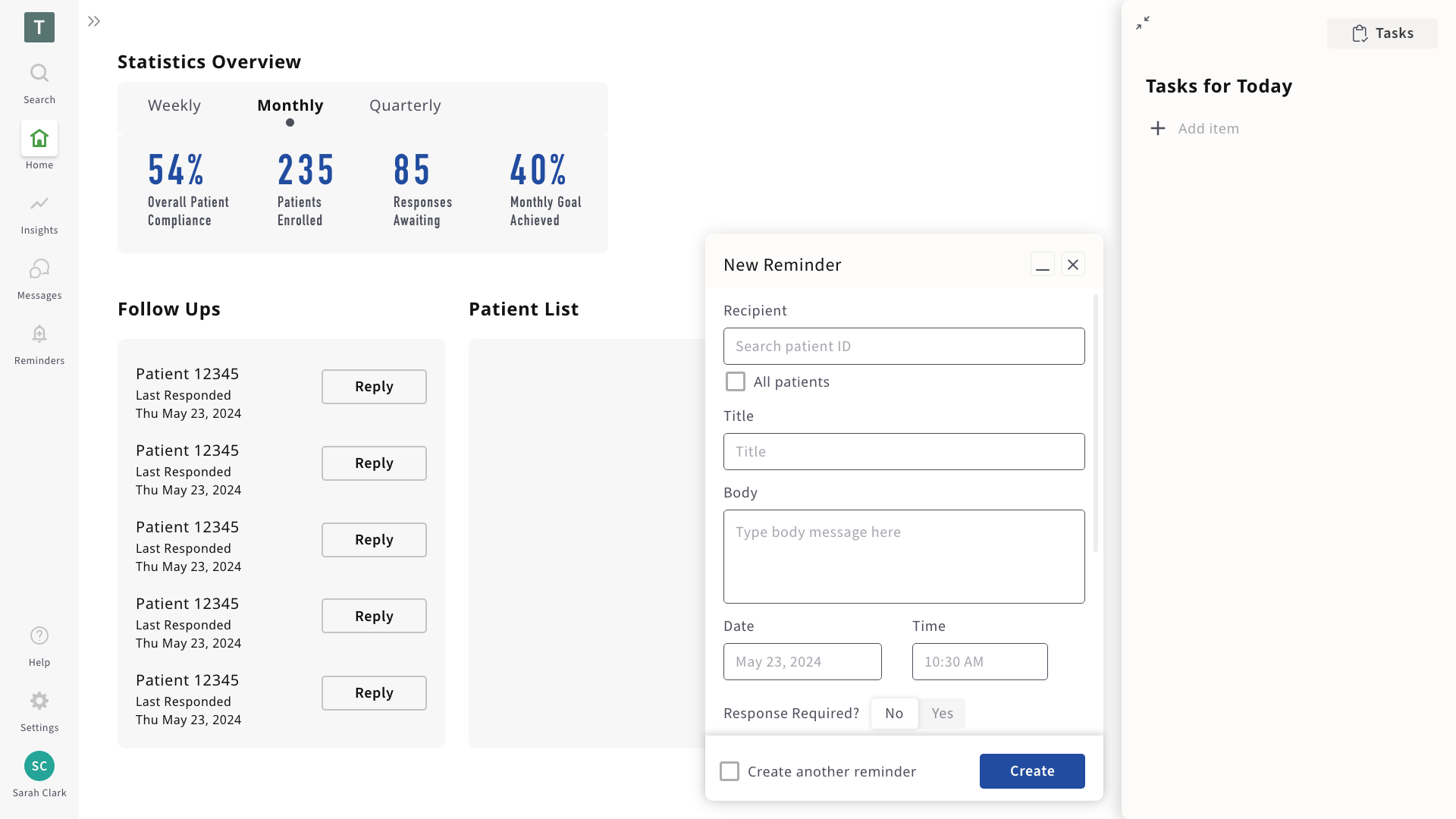Image resolution: width=1456 pixels, height=819 pixels.
Task: Focus the Search patient ID field
Action: coord(904,347)
